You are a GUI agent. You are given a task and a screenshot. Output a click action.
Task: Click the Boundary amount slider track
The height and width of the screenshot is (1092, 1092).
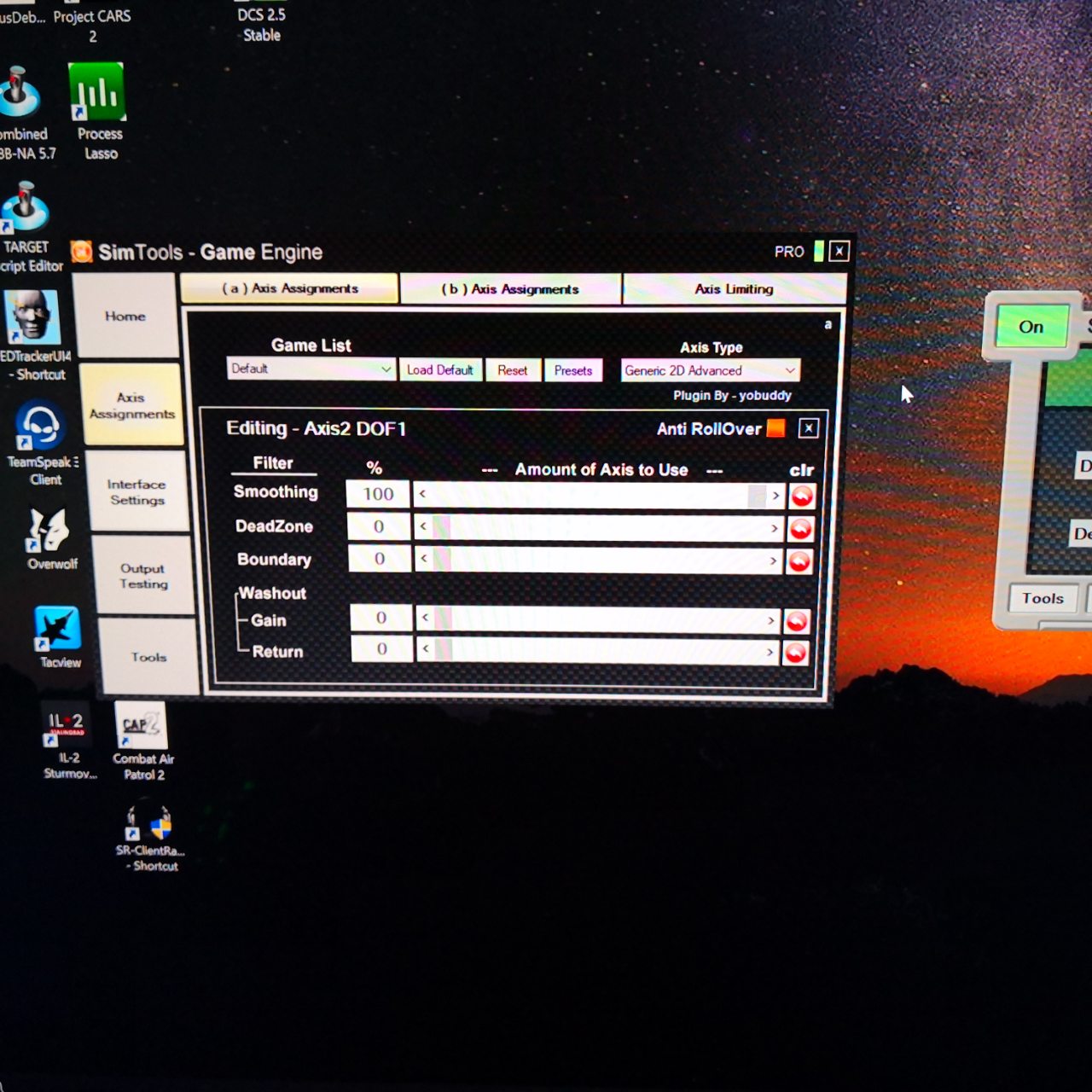pyautogui.click(x=598, y=561)
